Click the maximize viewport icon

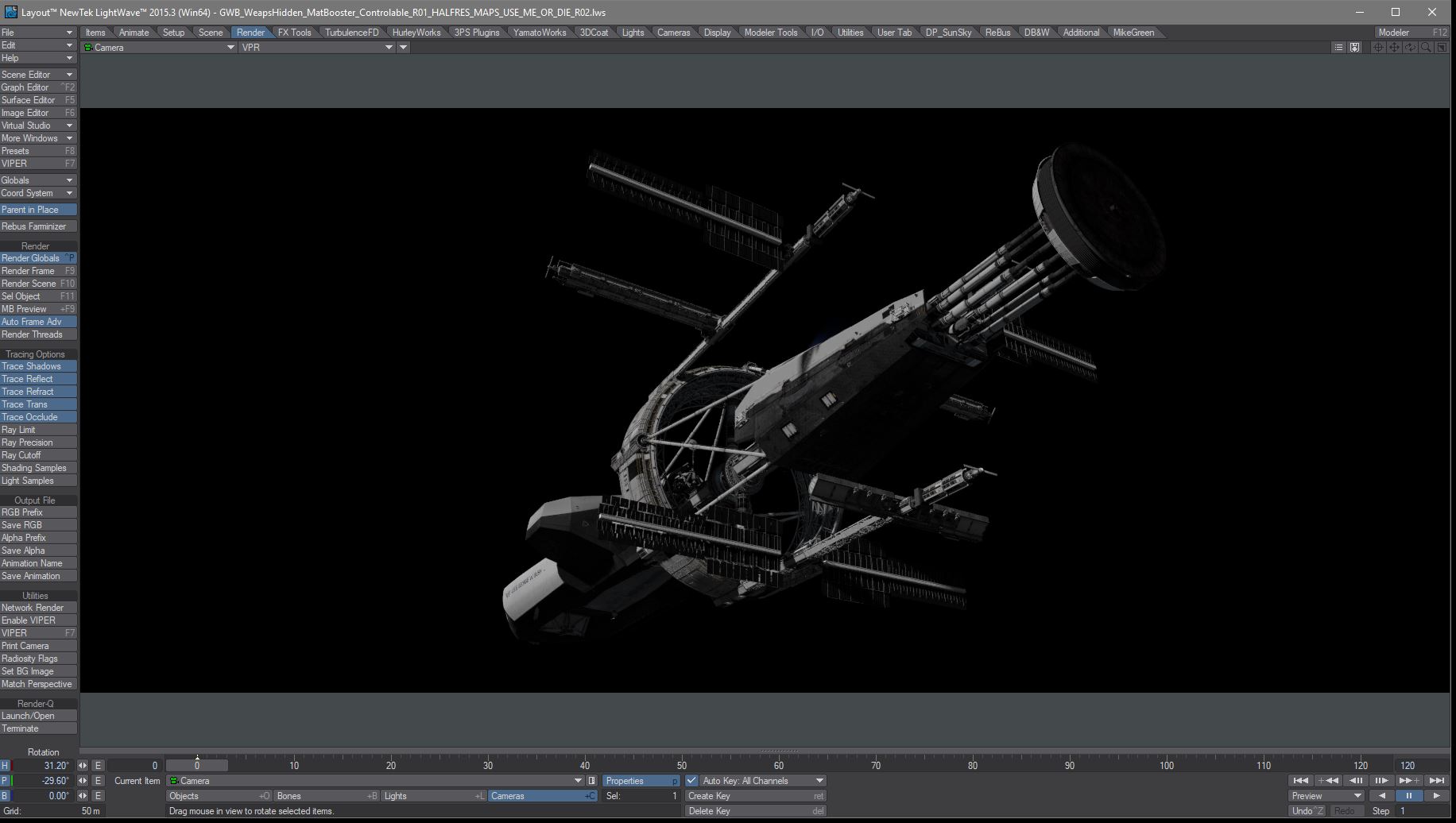pyautogui.click(x=1442, y=48)
